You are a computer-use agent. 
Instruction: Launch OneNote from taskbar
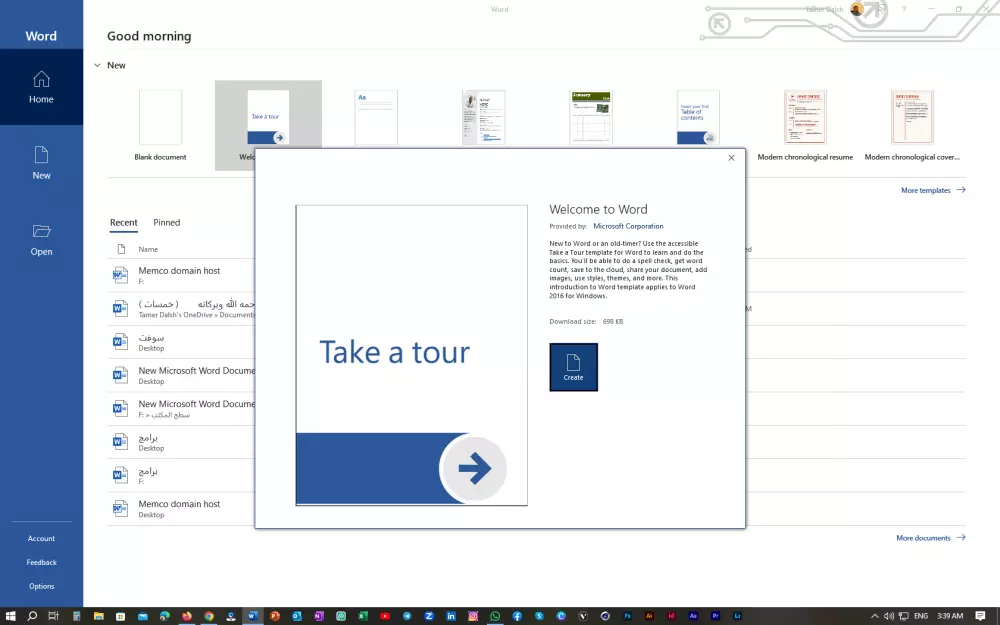pyautogui.click(x=319, y=616)
